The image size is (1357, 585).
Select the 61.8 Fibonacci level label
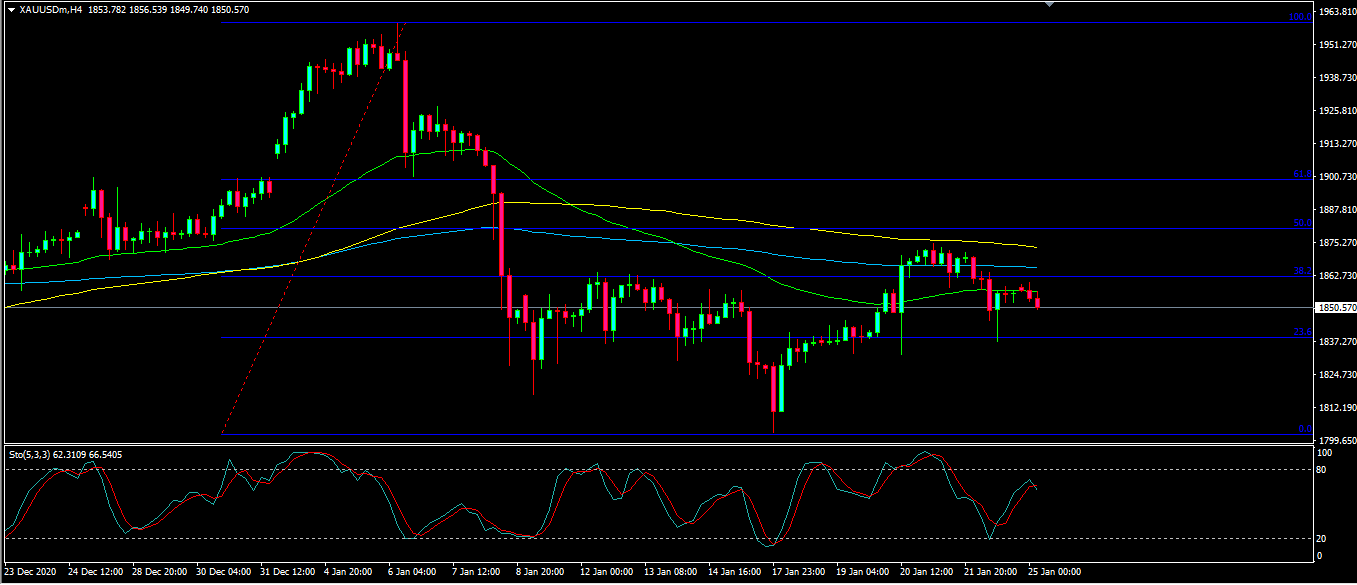tap(1301, 174)
